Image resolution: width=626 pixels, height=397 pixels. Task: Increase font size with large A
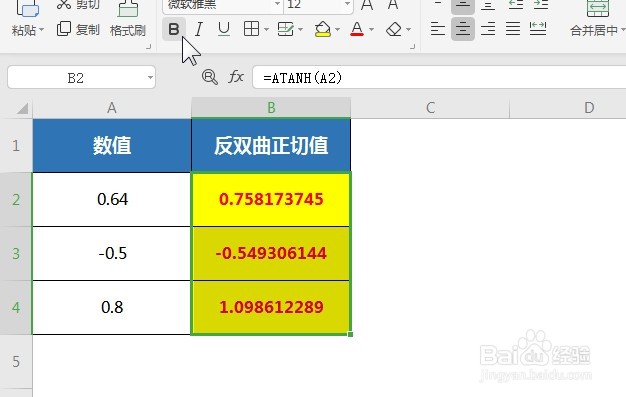click(x=367, y=5)
